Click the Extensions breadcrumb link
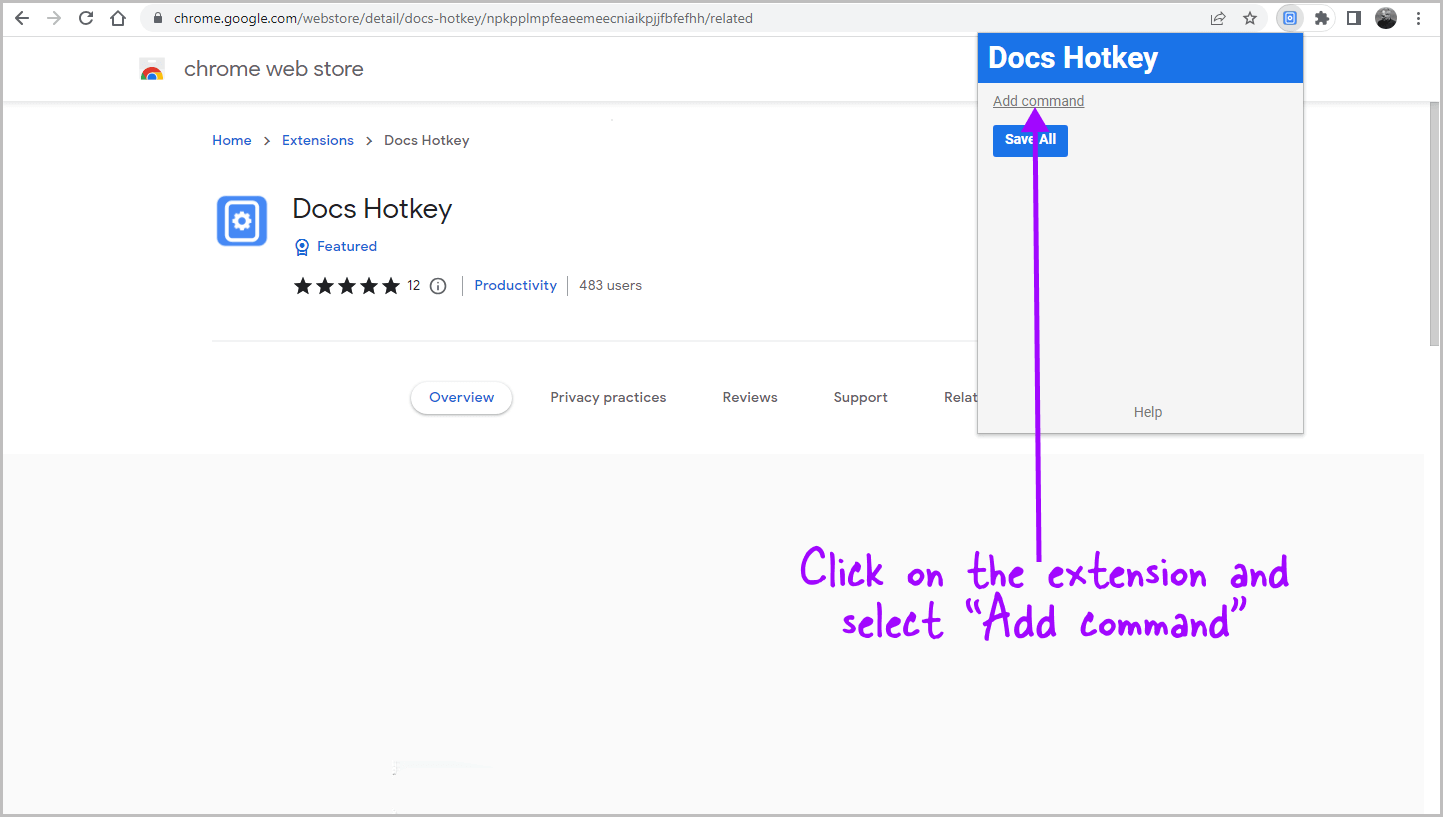The image size is (1443, 817). point(317,140)
